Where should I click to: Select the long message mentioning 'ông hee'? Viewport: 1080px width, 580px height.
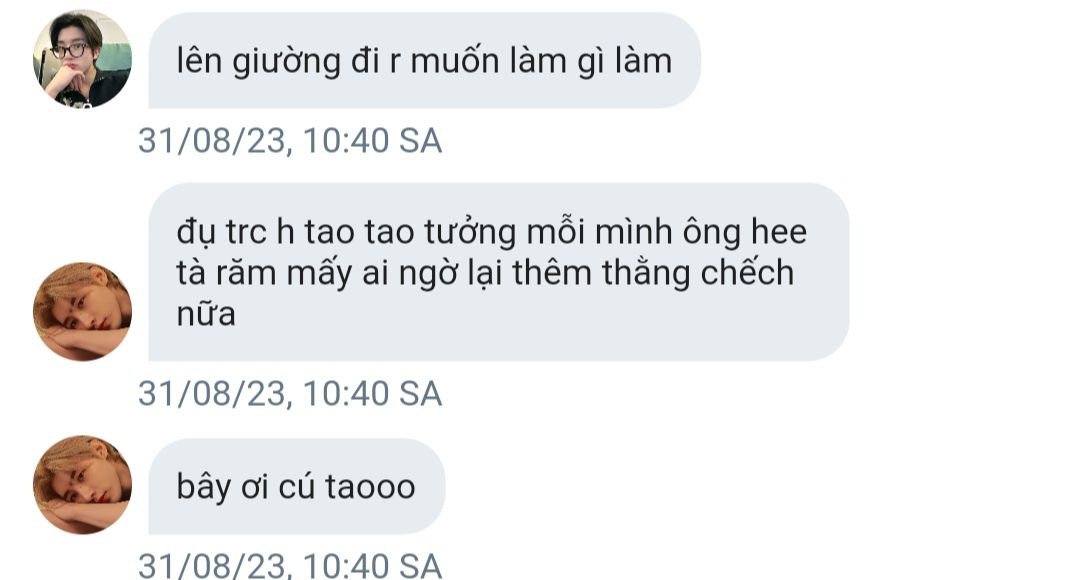[x=499, y=272]
